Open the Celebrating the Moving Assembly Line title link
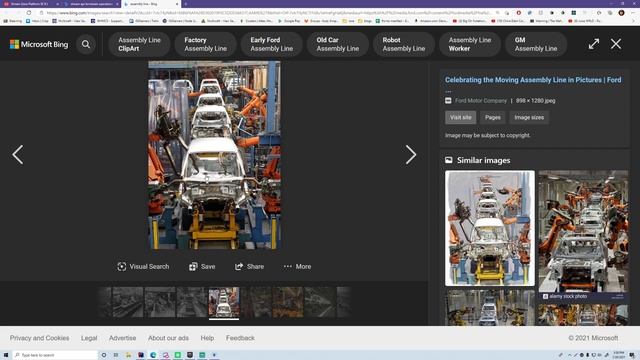 [x=533, y=80]
